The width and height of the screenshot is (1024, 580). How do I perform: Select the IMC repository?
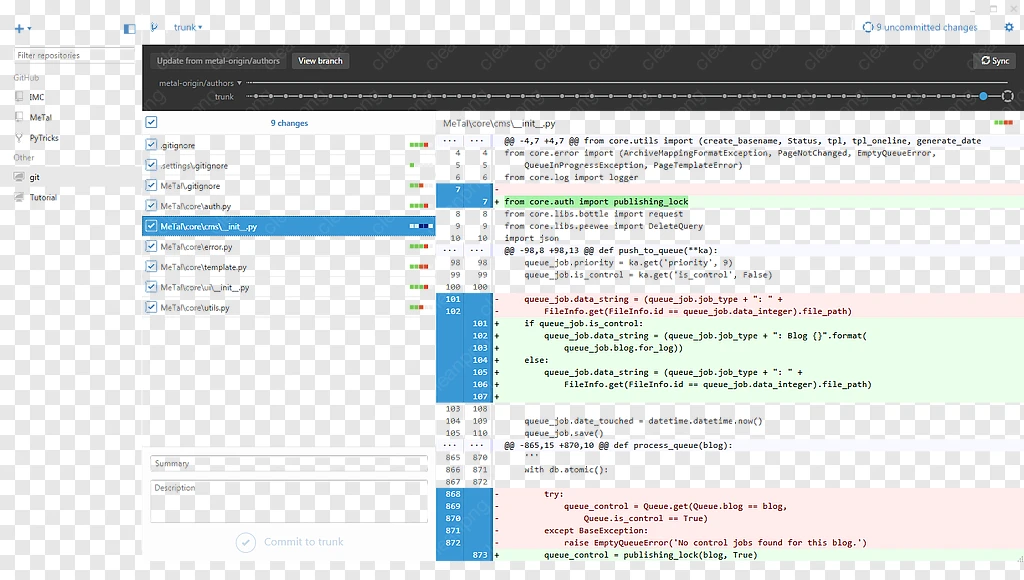point(37,97)
